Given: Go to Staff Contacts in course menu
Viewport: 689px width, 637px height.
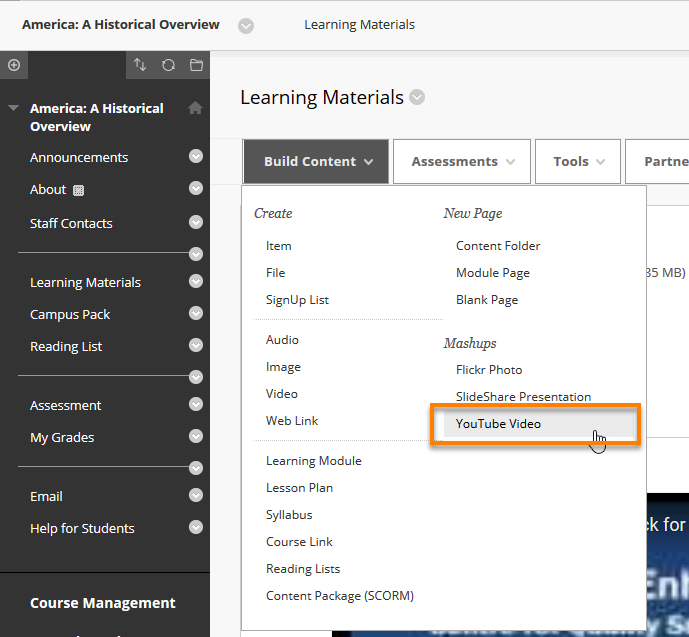Looking at the screenshot, I should pos(71,223).
